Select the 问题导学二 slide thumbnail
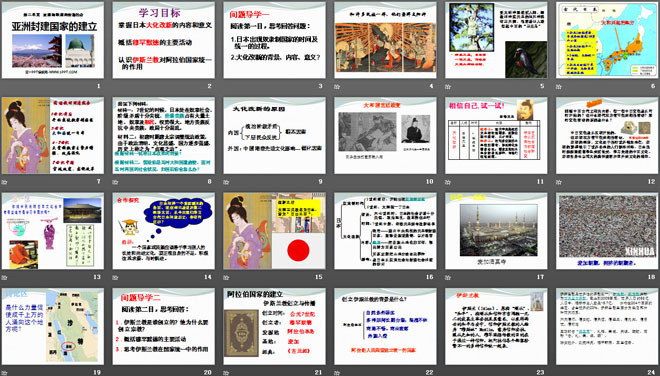Screen dimensions: 660x376 click(x=164, y=326)
